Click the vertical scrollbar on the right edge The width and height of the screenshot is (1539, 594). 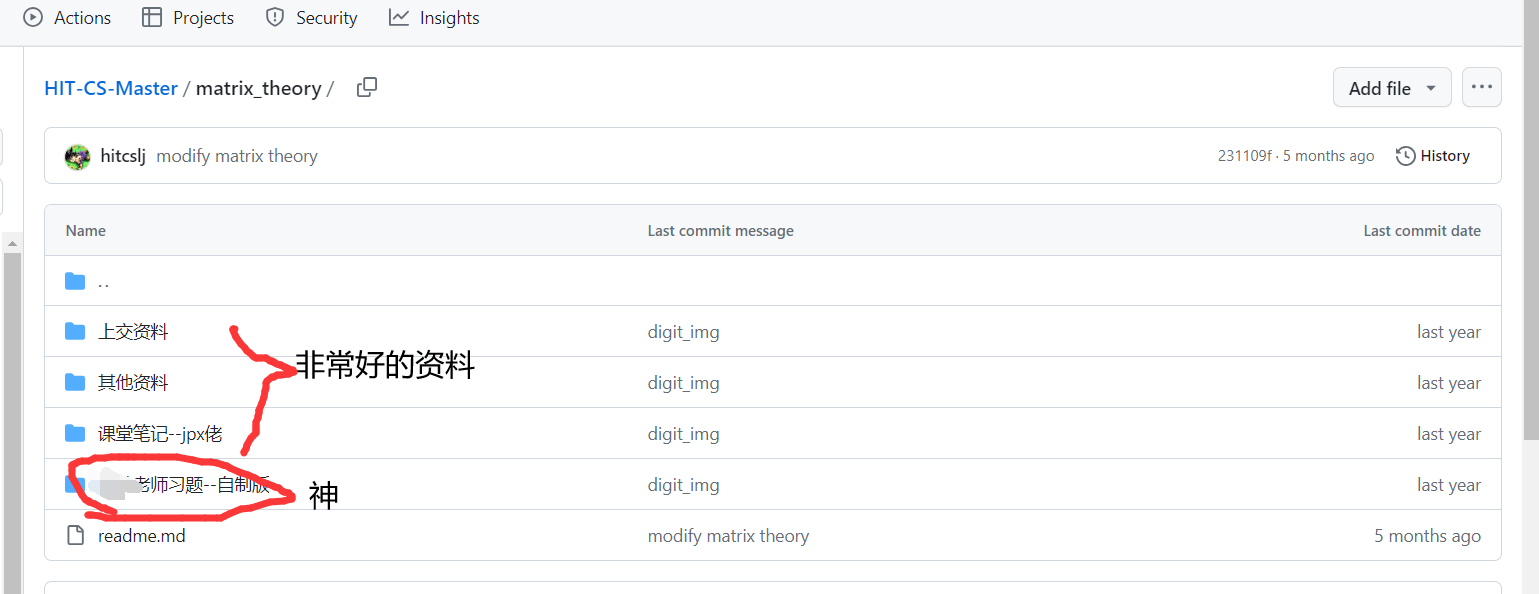[1530, 220]
